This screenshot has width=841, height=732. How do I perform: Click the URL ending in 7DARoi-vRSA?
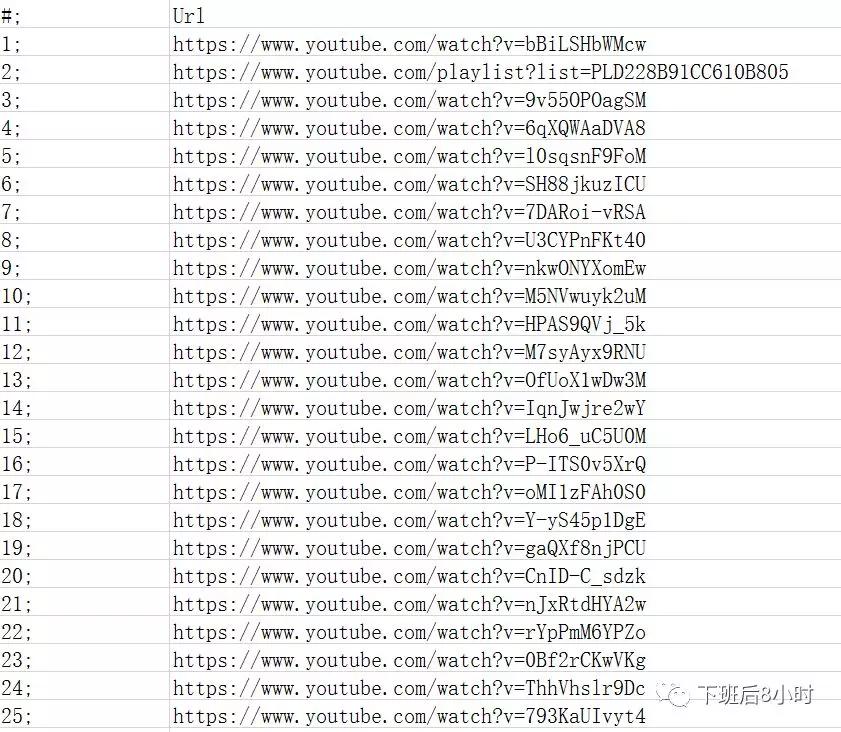(x=409, y=212)
